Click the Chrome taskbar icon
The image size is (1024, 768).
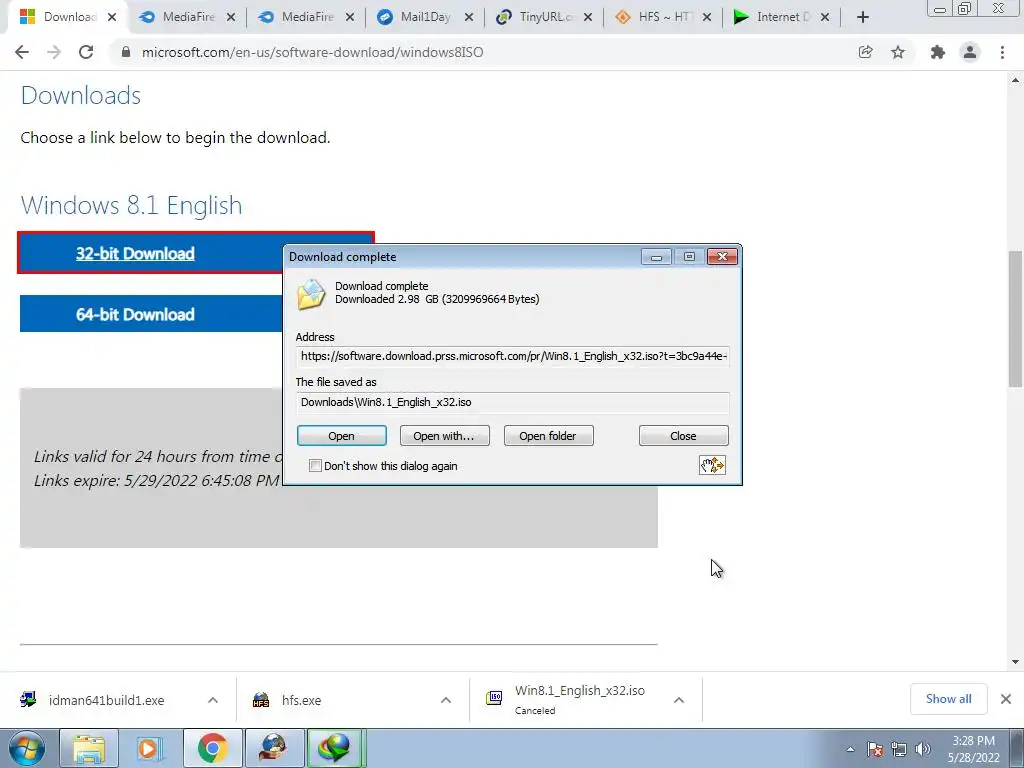(x=212, y=748)
